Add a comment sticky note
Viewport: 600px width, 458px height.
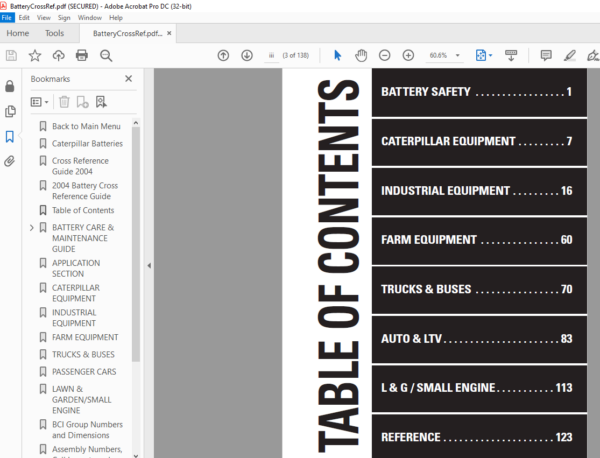546,55
